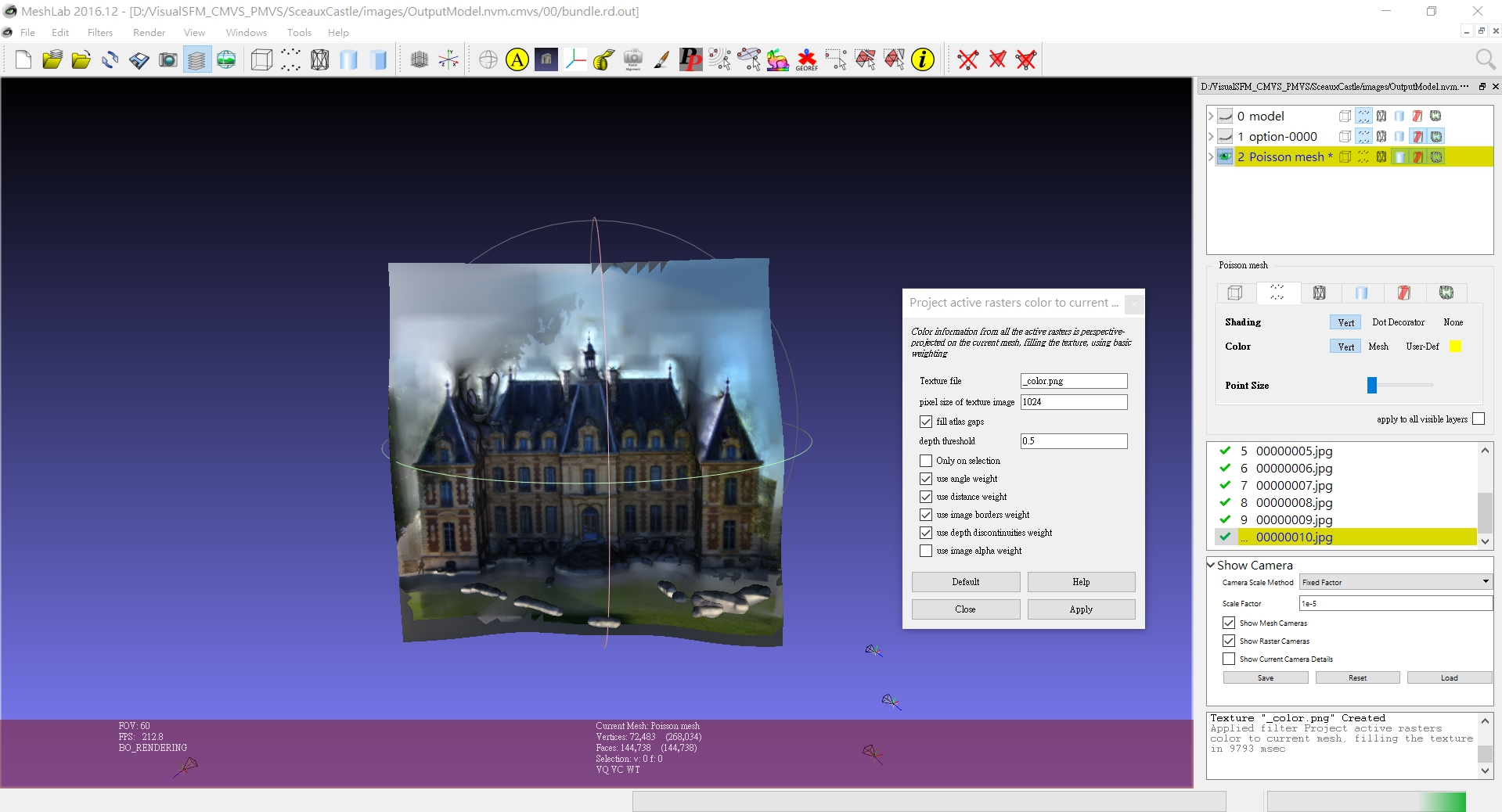Uncheck 'use angle weight' option
Viewport: 1502px width, 812px height.
tap(926, 479)
